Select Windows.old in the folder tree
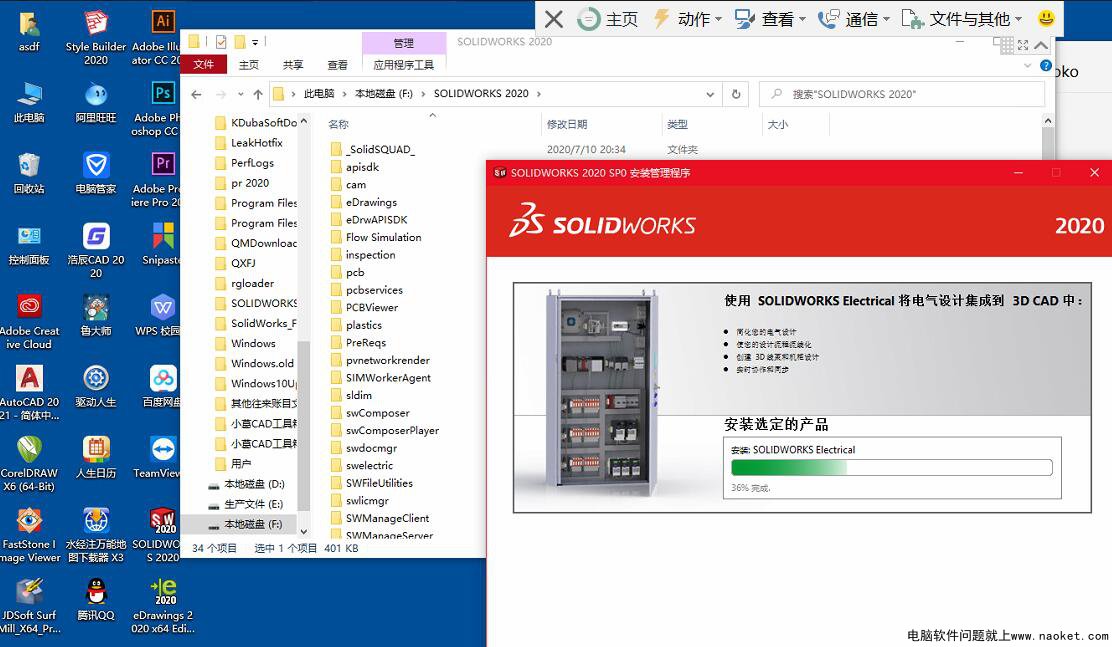Screen dimensions: 1112x647 pyautogui.click(x=262, y=363)
